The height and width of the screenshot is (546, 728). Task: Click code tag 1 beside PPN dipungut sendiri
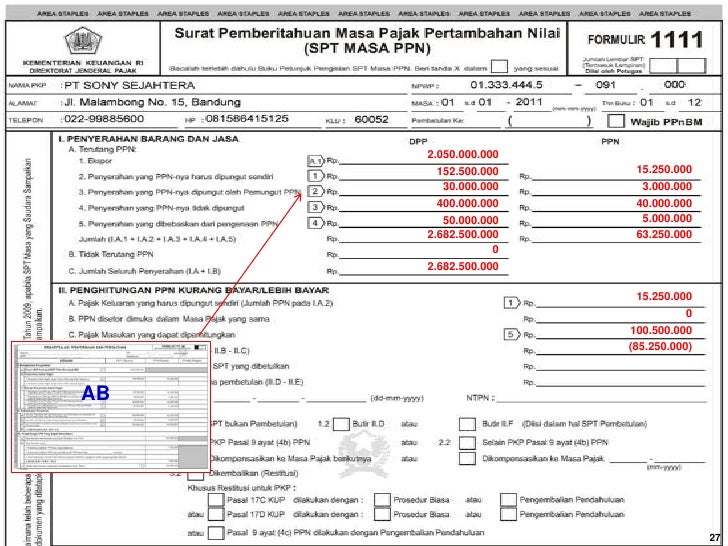pyautogui.click(x=316, y=176)
